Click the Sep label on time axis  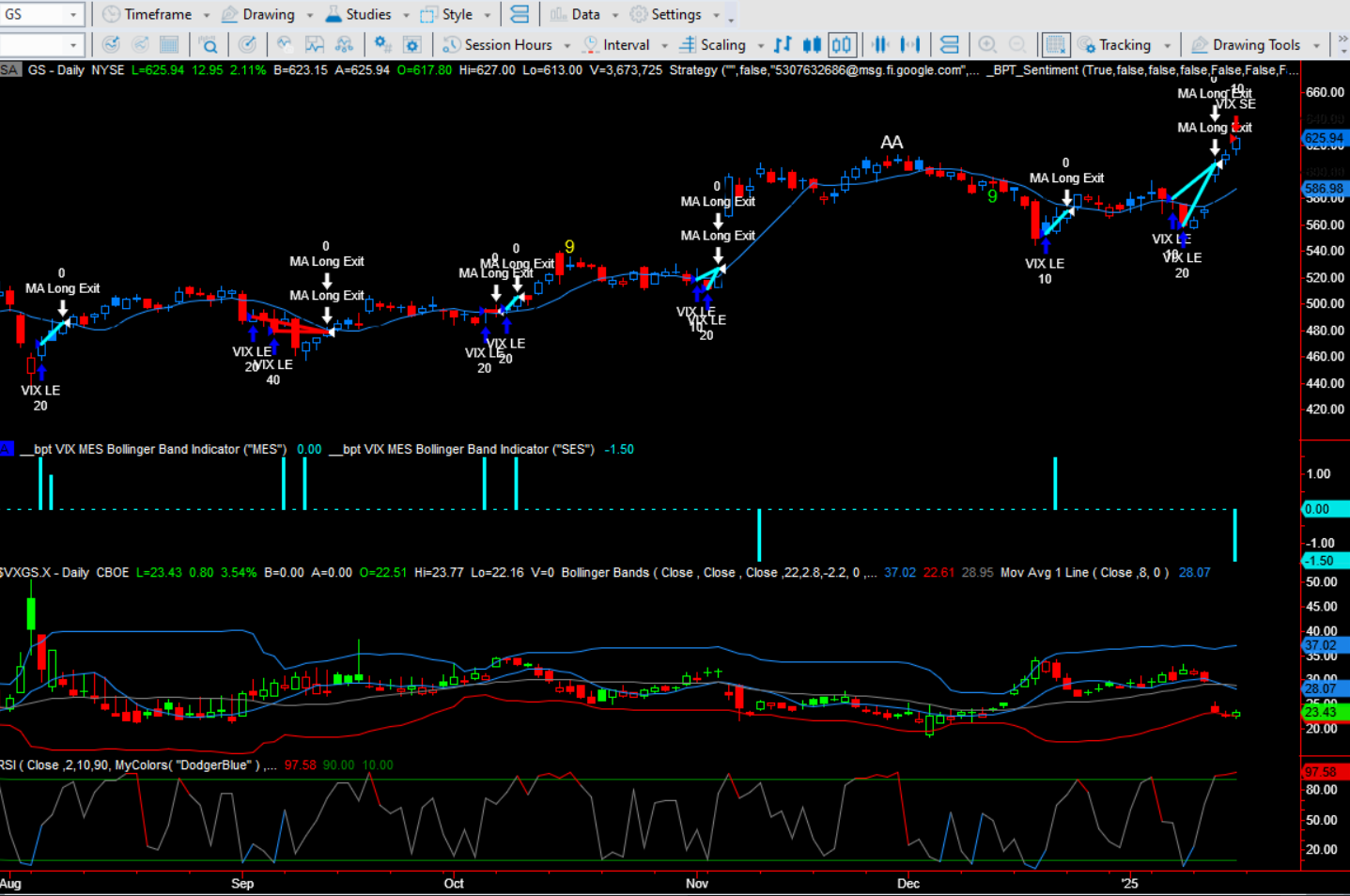tap(242, 884)
